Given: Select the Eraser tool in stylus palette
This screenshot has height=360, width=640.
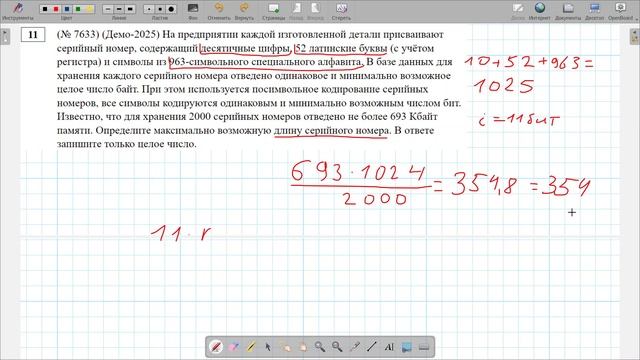Looking at the screenshot, I should pyautogui.click(x=233, y=347).
